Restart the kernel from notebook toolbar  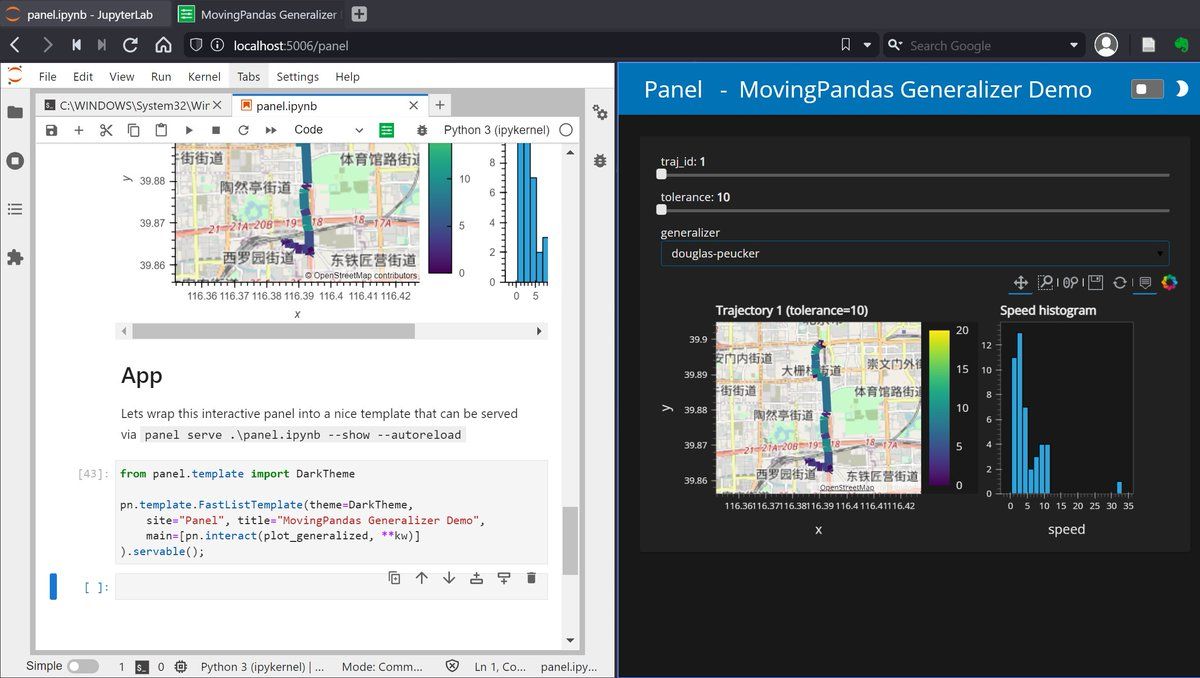pyautogui.click(x=243, y=130)
